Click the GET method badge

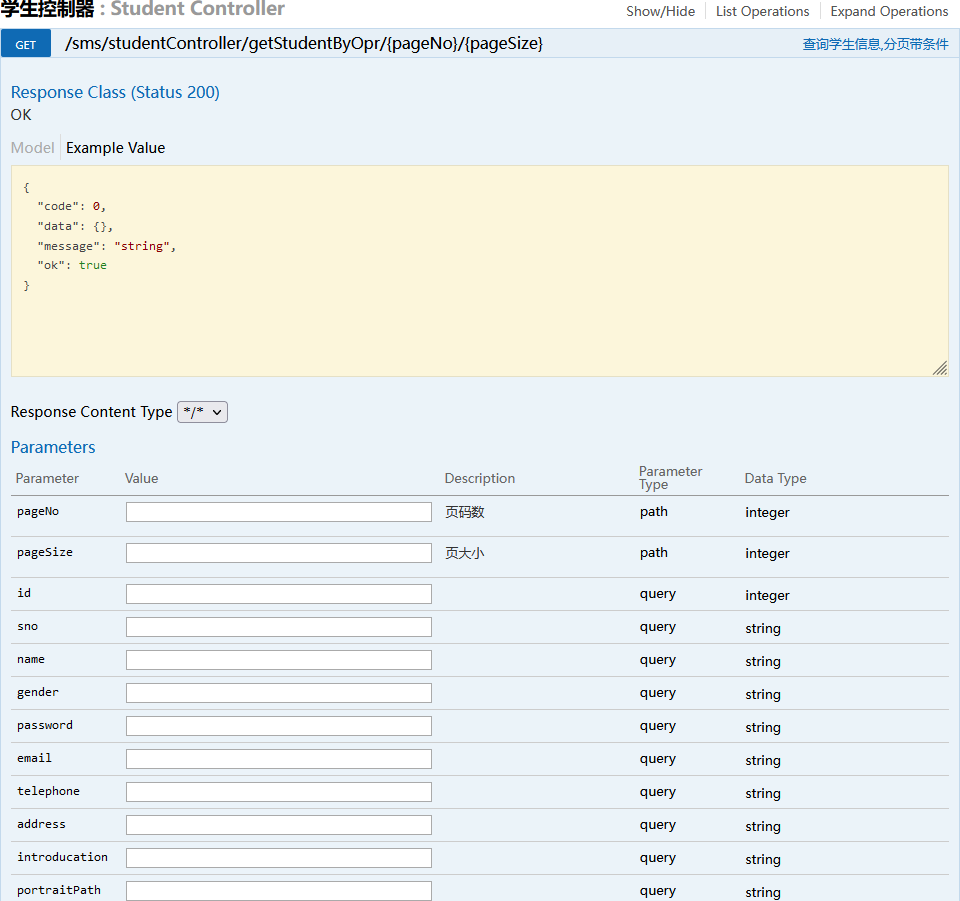26,44
